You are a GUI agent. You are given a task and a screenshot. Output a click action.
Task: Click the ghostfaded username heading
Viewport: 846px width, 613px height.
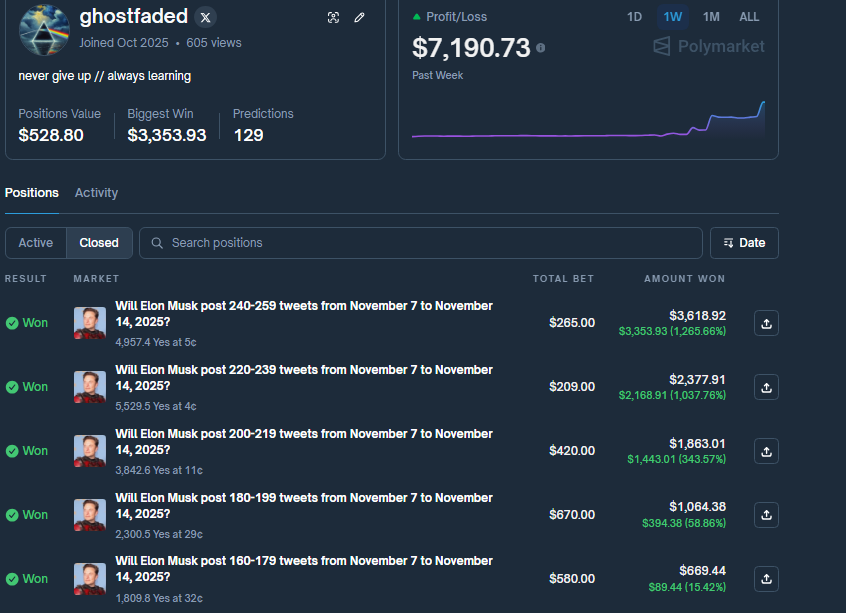(133, 16)
